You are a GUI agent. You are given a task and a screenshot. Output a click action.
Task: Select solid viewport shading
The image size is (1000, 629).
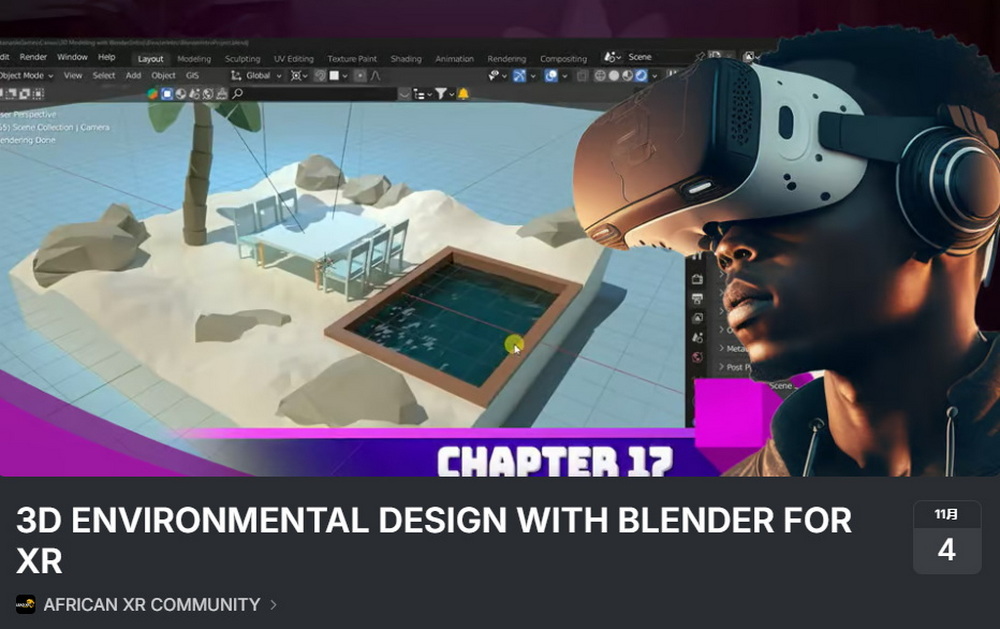(614, 76)
